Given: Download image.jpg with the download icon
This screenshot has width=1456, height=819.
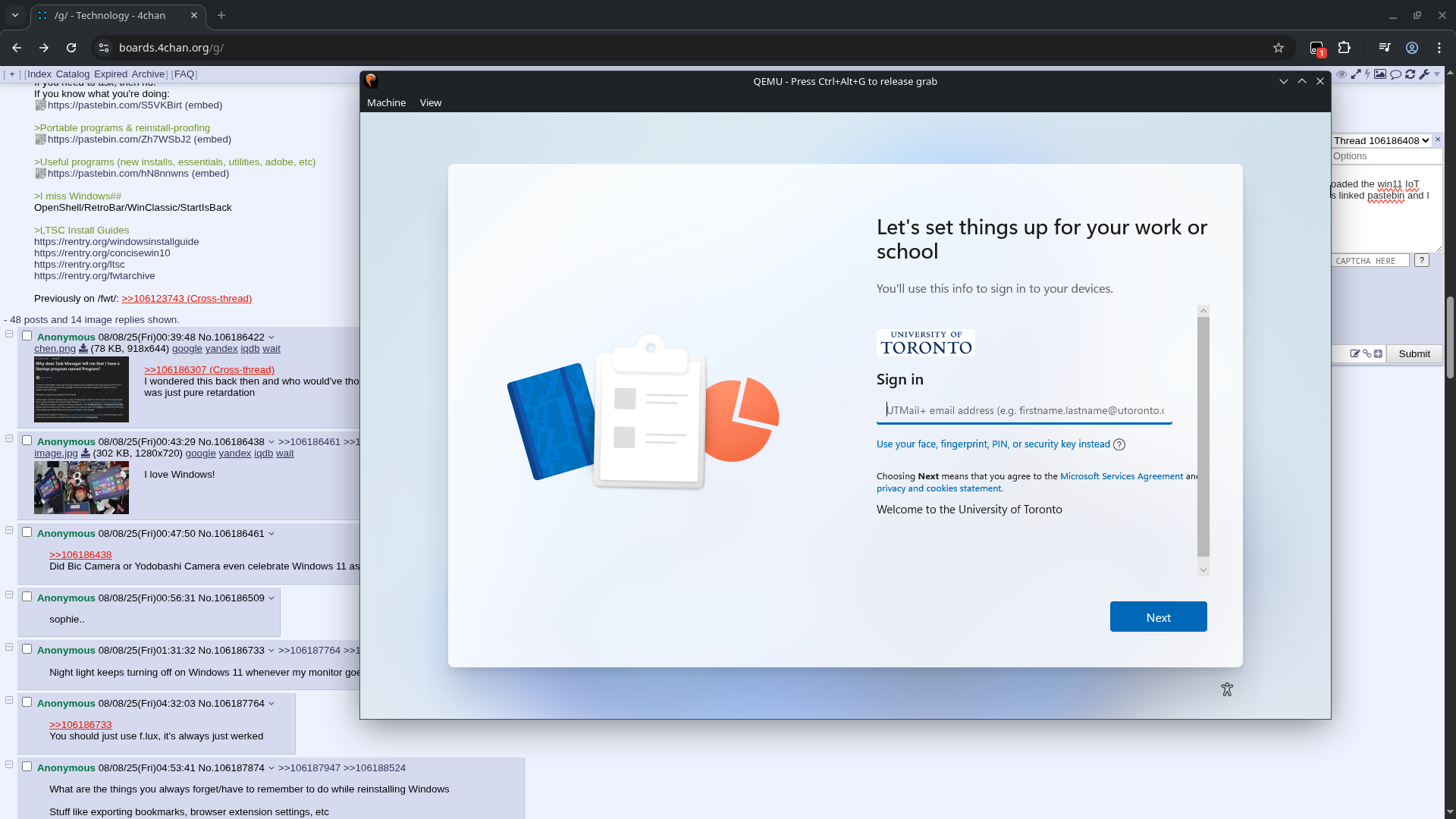Looking at the screenshot, I should [85, 453].
